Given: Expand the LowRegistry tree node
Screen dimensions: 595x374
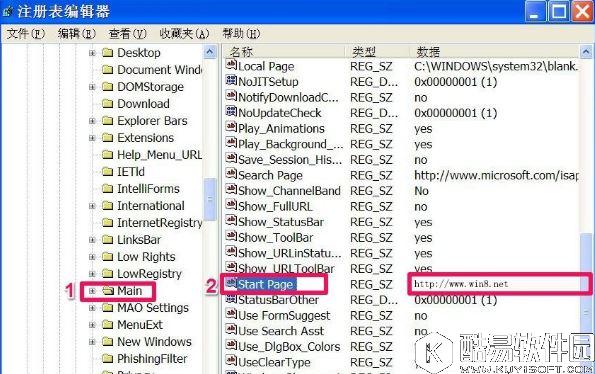Looking at the screenshot, I should (92, 274).
